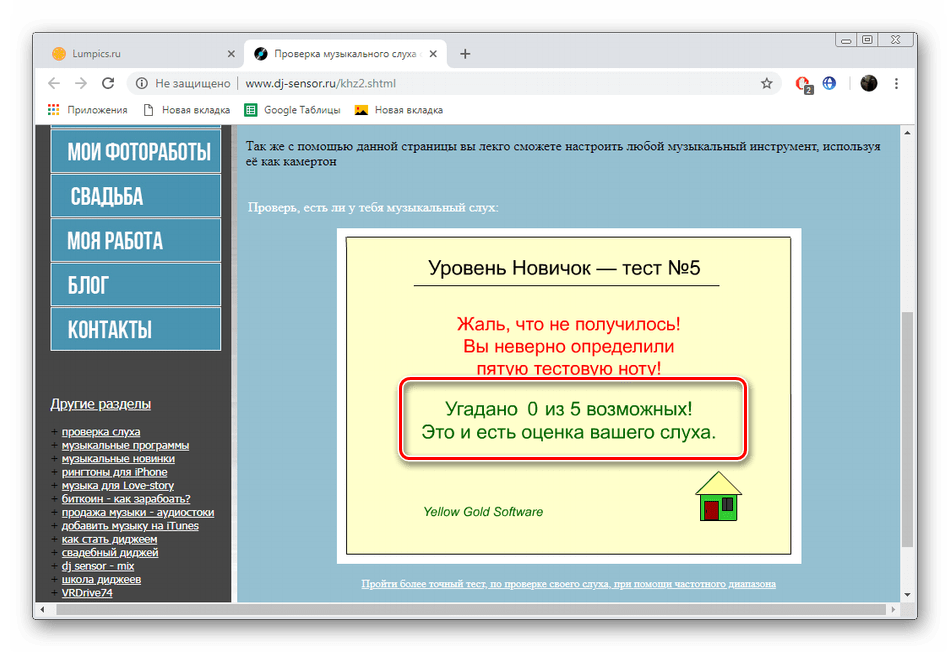Reload the current page

108,84
